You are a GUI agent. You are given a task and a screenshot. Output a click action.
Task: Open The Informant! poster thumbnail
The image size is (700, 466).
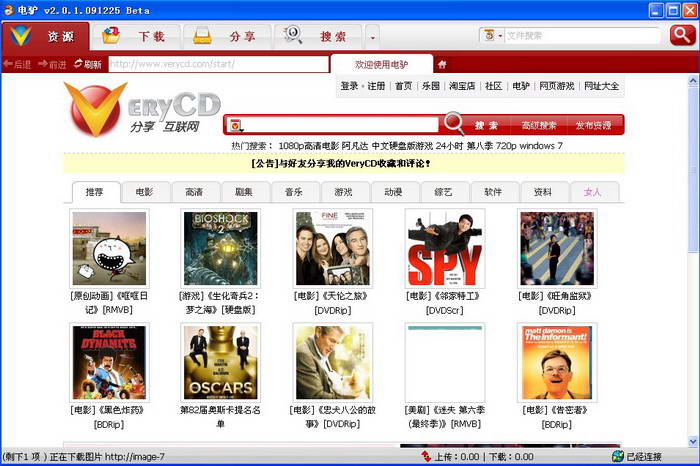(x=557, y=362)
